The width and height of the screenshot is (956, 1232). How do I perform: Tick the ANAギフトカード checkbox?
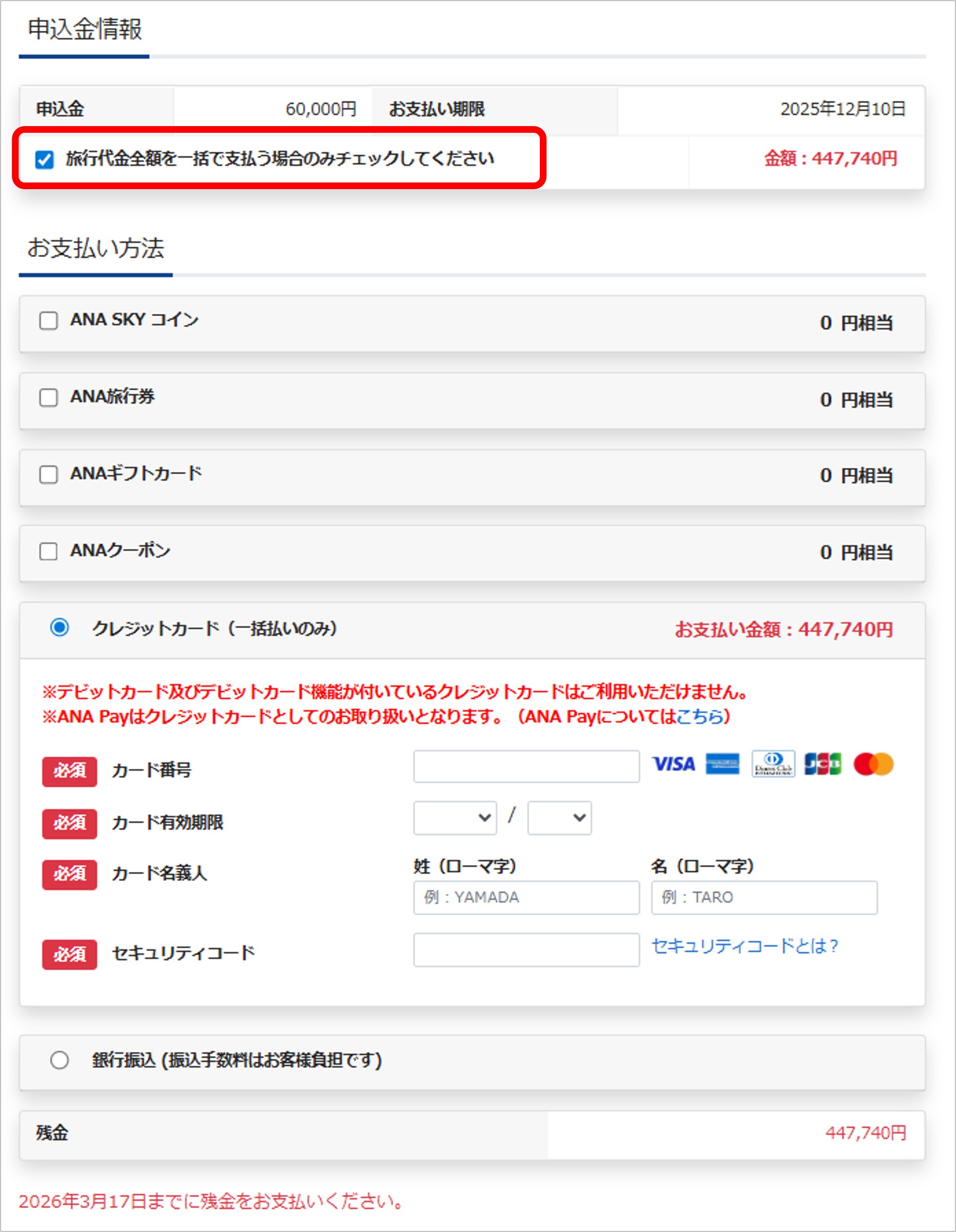coord(49,474)
